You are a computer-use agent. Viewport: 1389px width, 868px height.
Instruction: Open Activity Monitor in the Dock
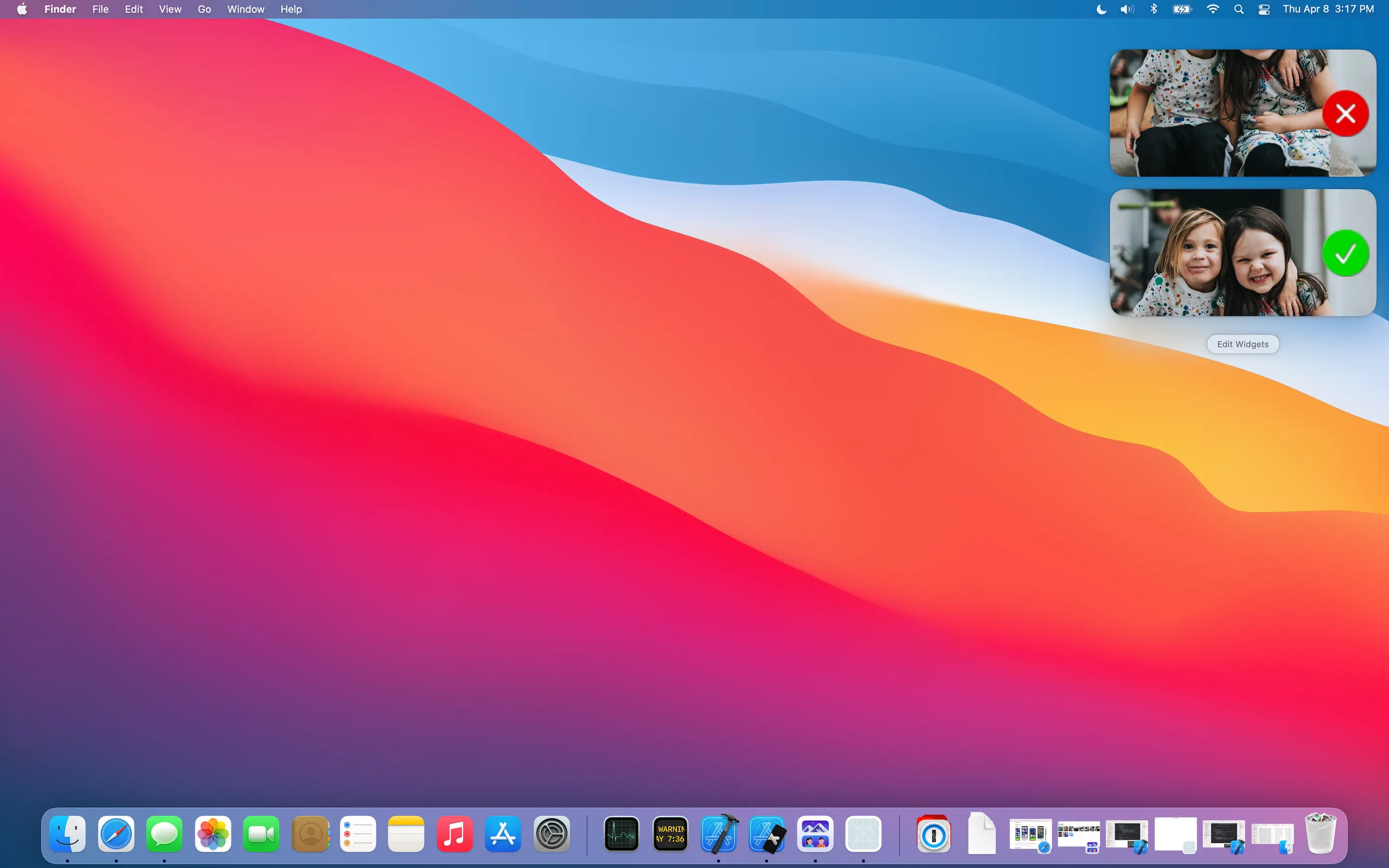point(622,834)
